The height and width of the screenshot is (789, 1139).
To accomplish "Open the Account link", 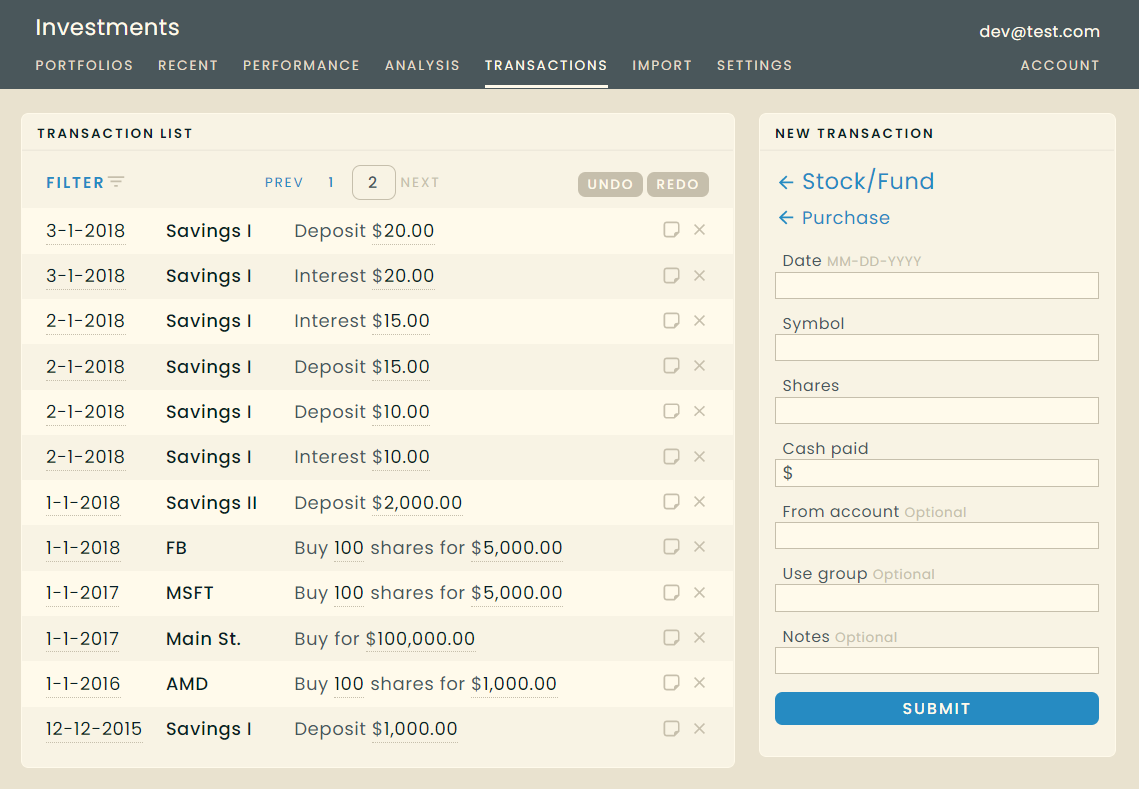I will 1060,65.
